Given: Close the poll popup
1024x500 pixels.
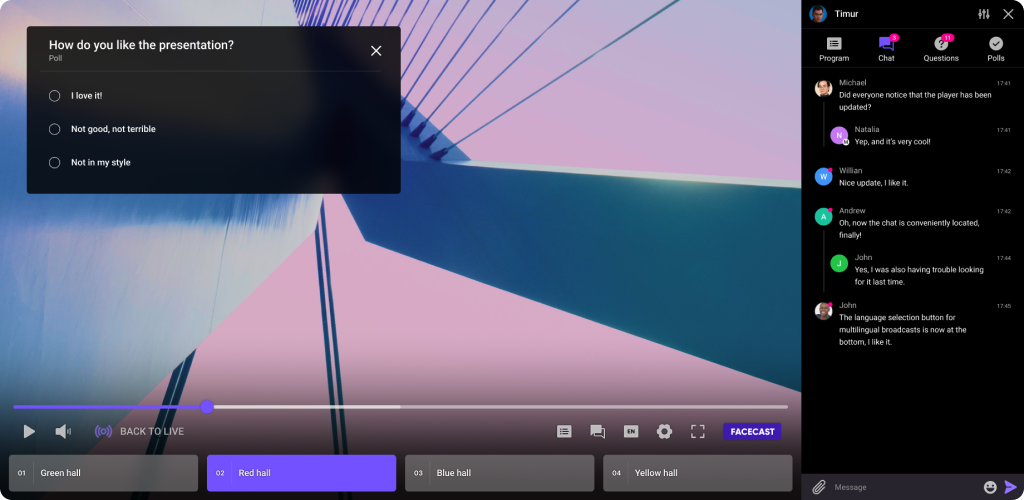Looking at the screenshot, I should (x=376, y=51).
